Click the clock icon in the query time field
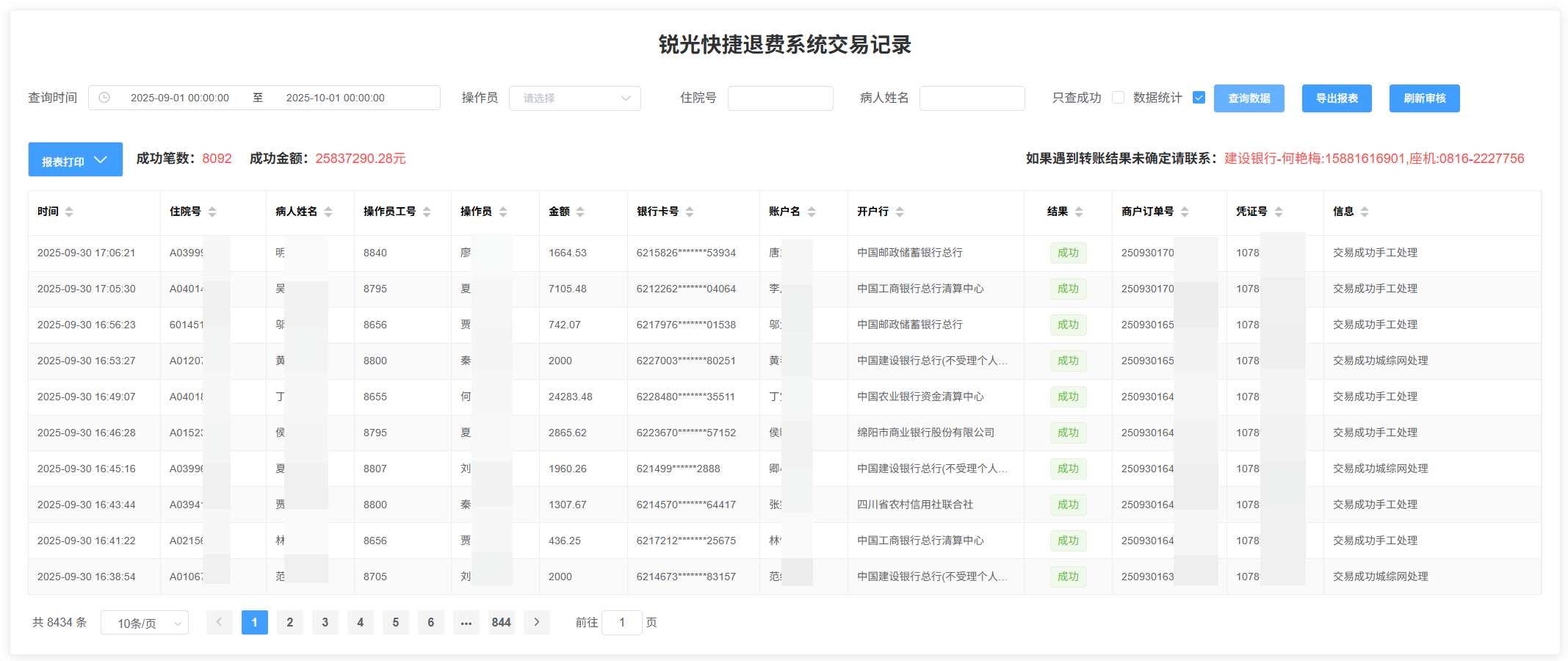This screenshot has width=1568, height=661. [104, 97]
